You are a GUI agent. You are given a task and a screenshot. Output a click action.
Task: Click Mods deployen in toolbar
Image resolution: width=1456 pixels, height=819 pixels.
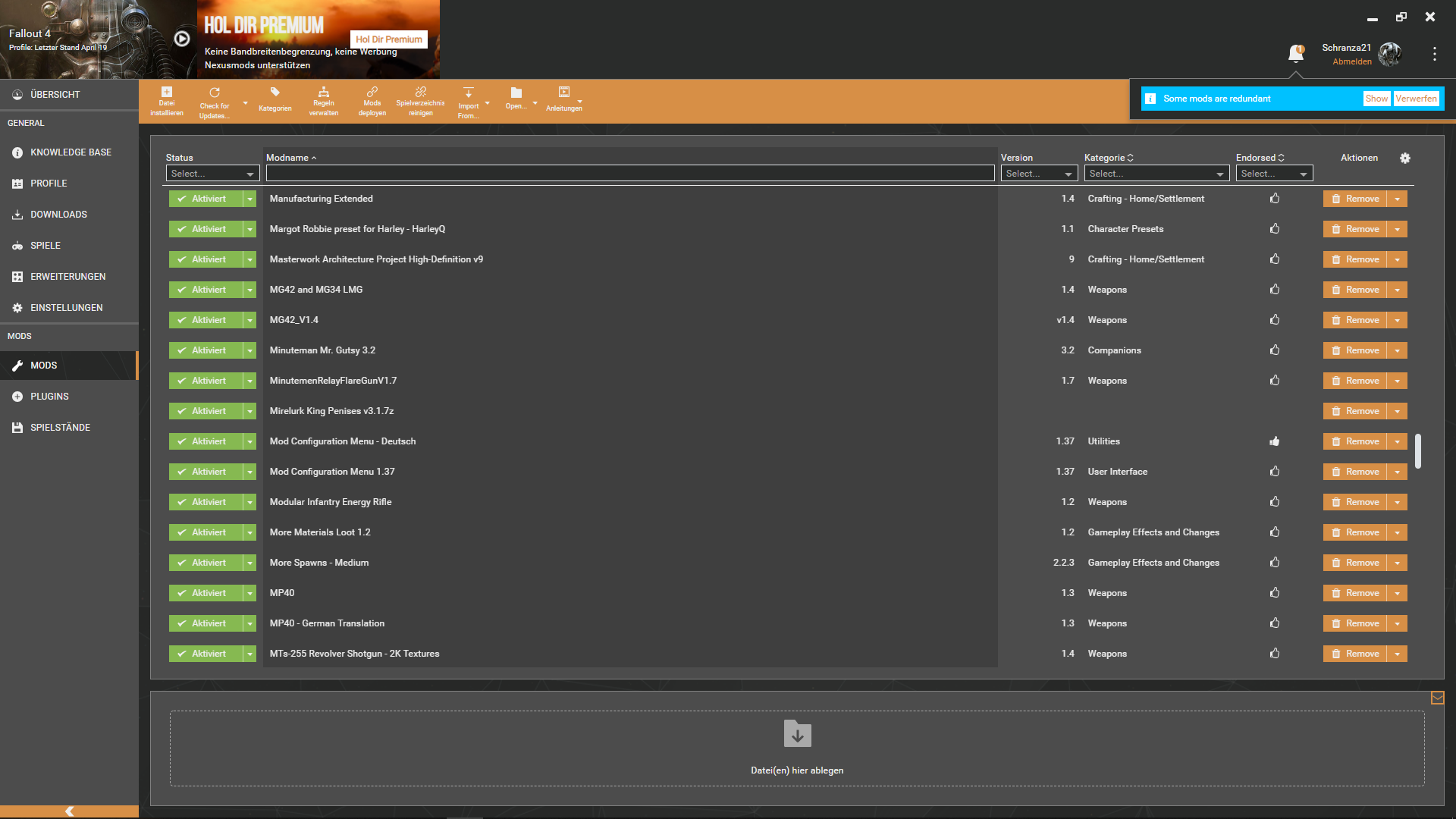pos(372,101)
